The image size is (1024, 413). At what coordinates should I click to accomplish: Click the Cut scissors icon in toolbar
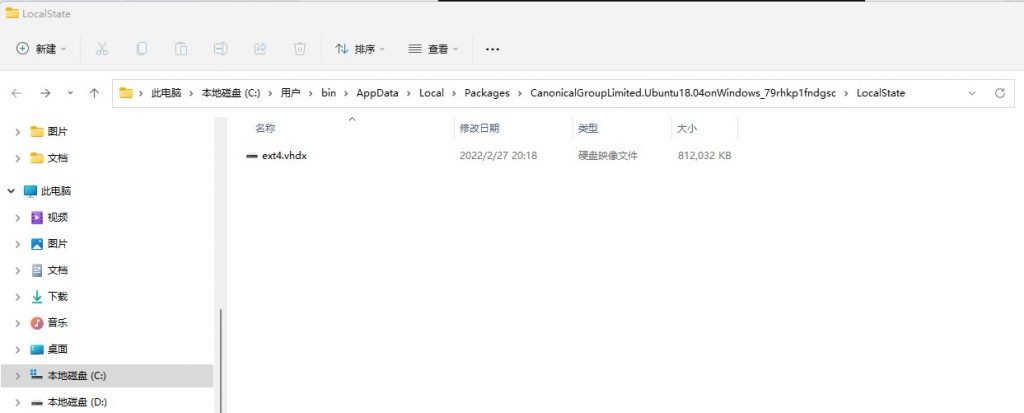click(x=102, y=48)
